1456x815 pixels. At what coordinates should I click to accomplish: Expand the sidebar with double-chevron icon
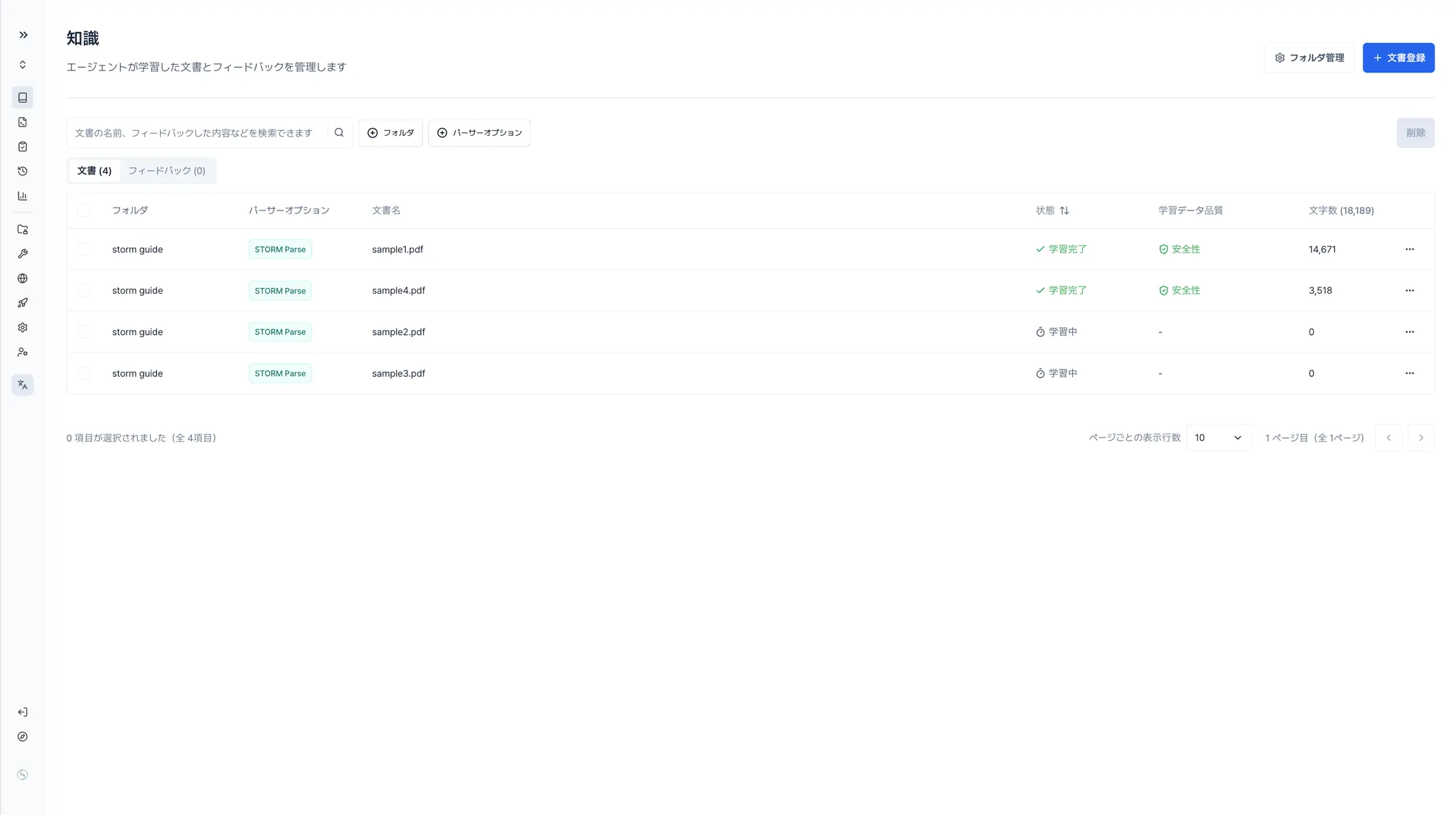click(x=23, y=35)
